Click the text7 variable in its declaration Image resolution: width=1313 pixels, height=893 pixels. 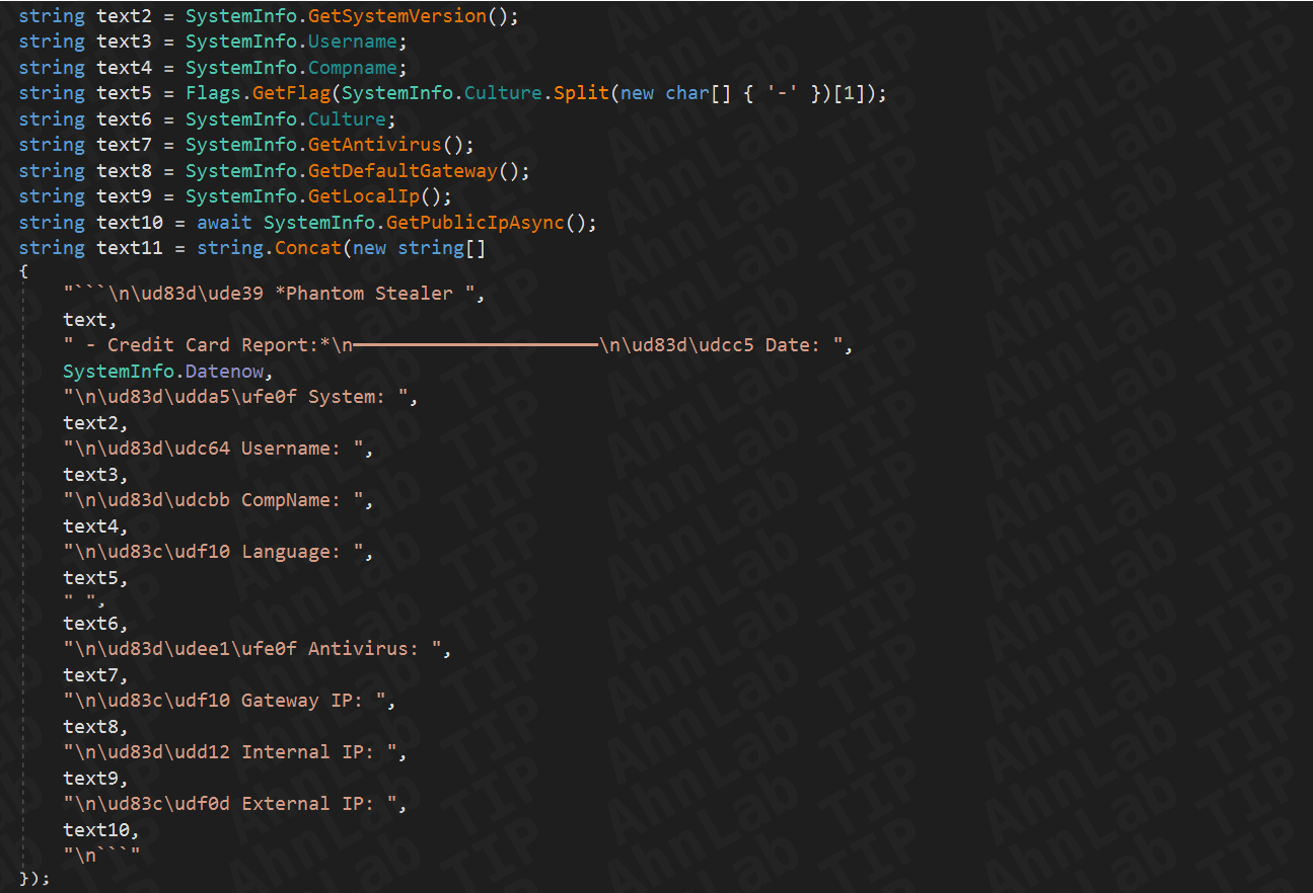[125, 145]
